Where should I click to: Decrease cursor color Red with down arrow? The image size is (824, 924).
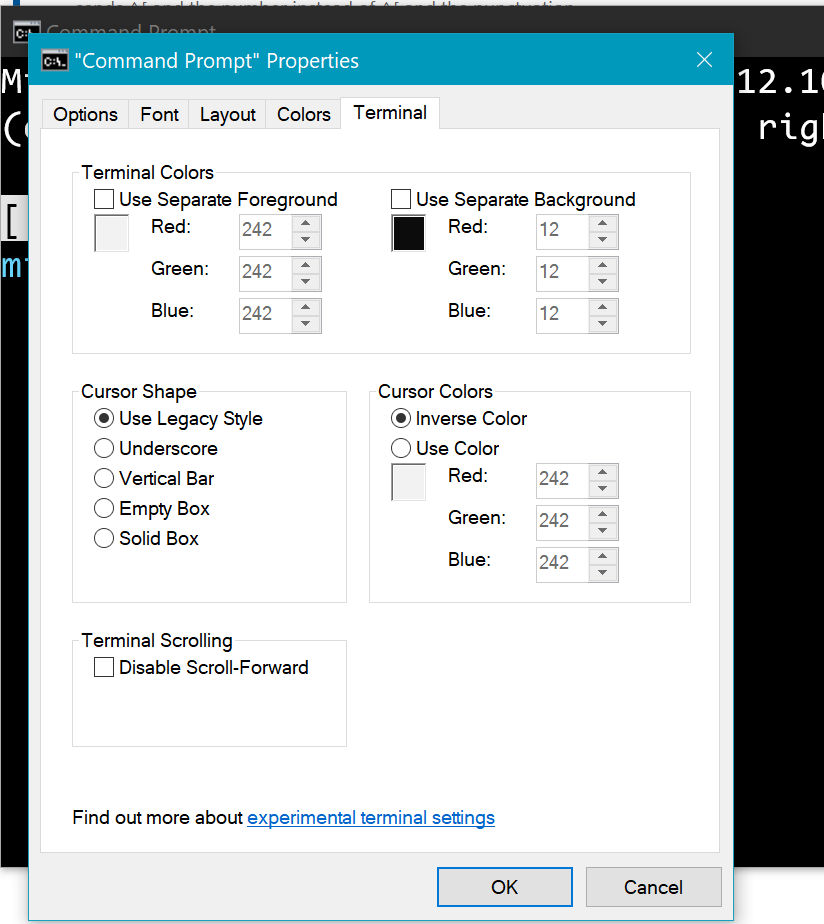click(x=602, y=488)
